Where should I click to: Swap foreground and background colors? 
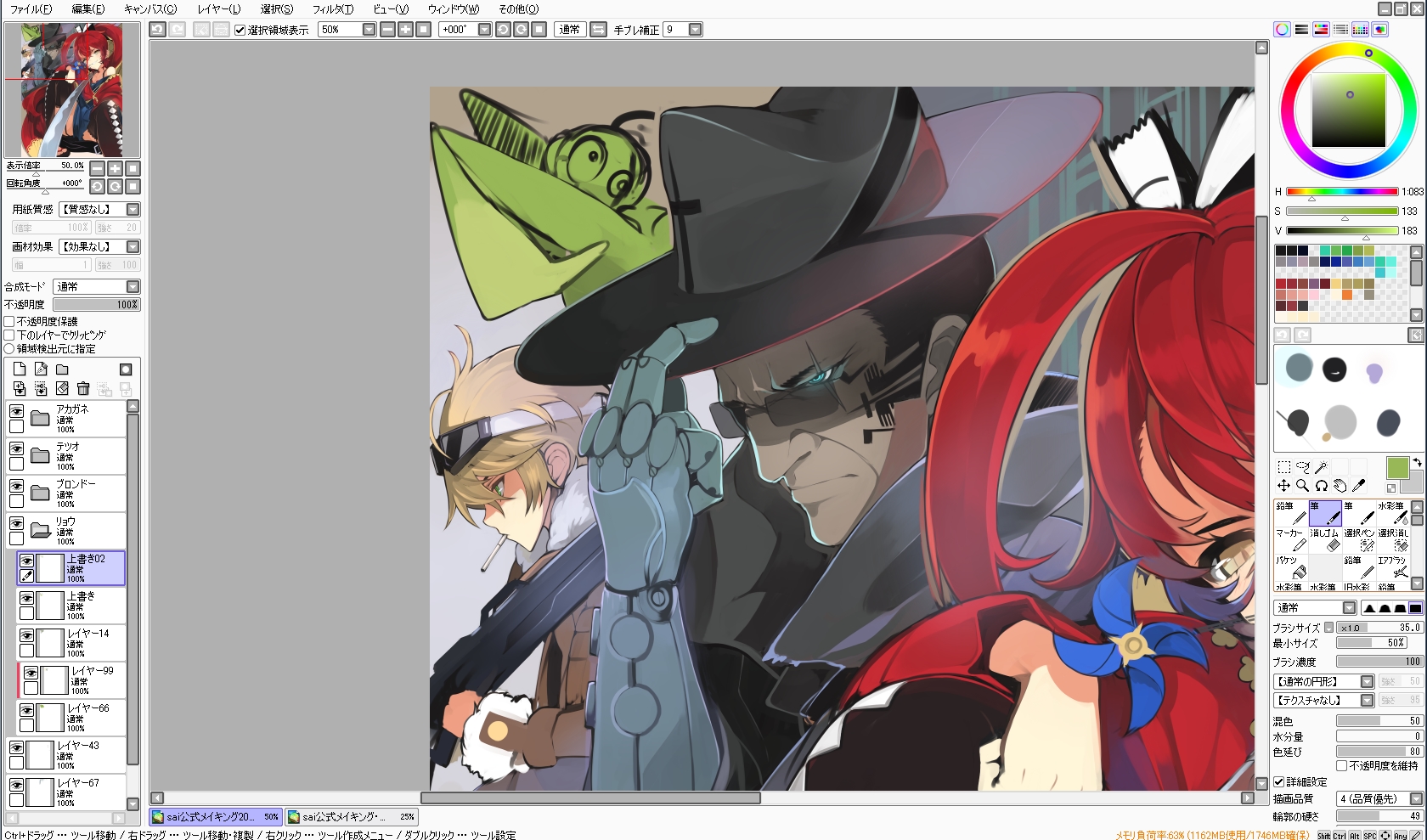pyautogui.click(x=1417, y=463)
